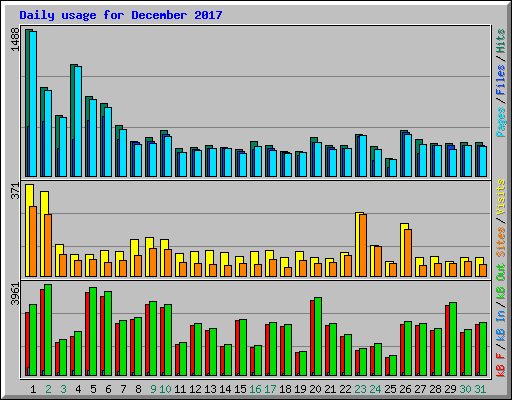Select the green kB Out bar for day 2
Screen dimensions: 512x400
48,330
